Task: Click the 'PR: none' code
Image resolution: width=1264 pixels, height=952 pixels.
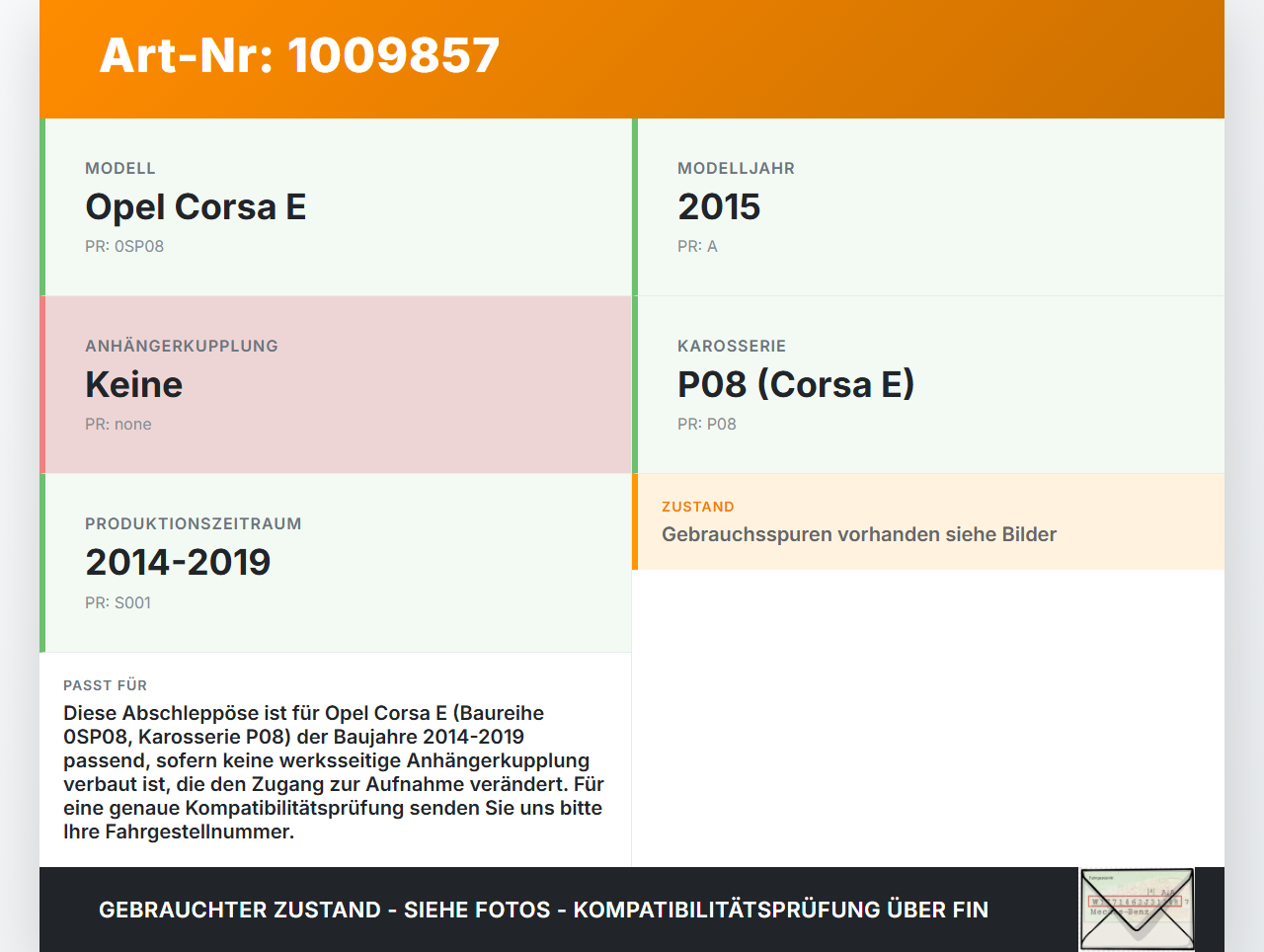Action: 118,424
